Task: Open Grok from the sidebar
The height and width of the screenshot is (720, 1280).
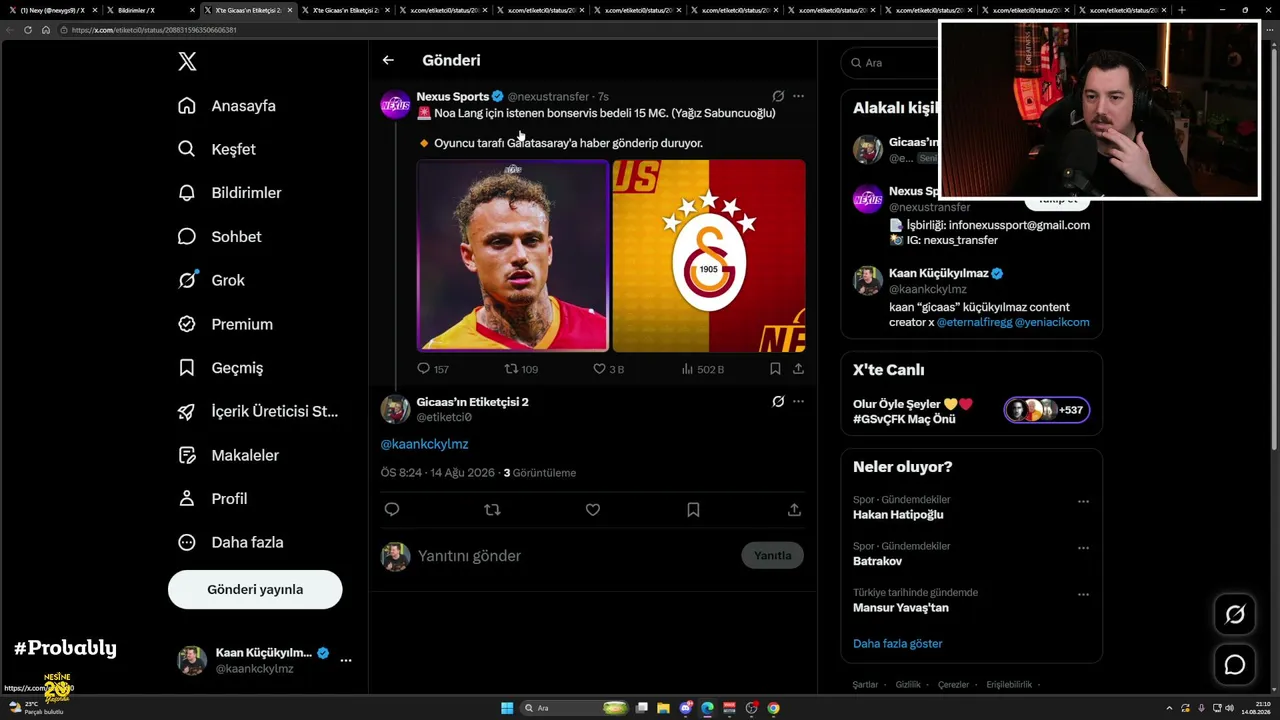Action: (211, 280)
